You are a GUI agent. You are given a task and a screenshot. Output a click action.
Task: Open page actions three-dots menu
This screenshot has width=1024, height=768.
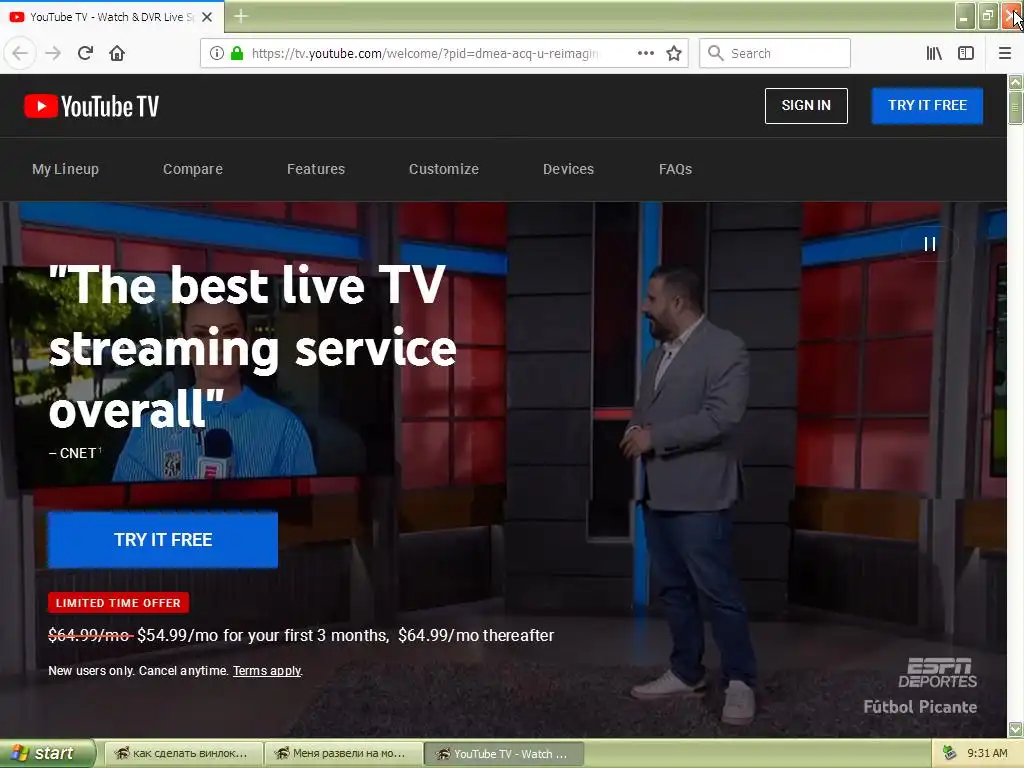(645, 53)
